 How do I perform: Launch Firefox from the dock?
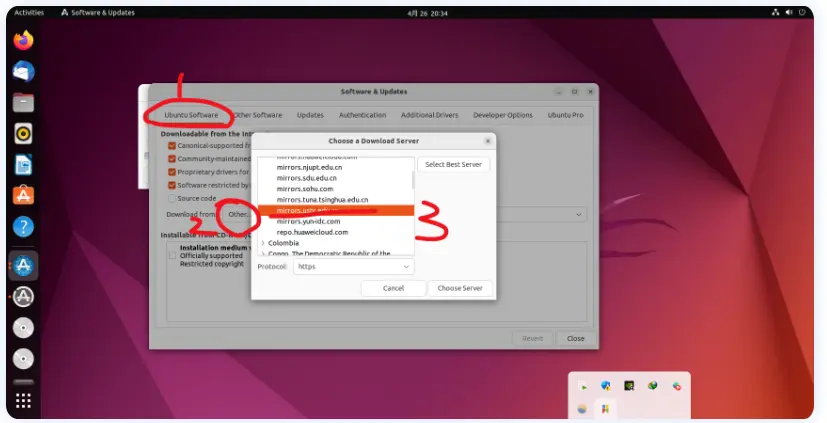point(23,41)
